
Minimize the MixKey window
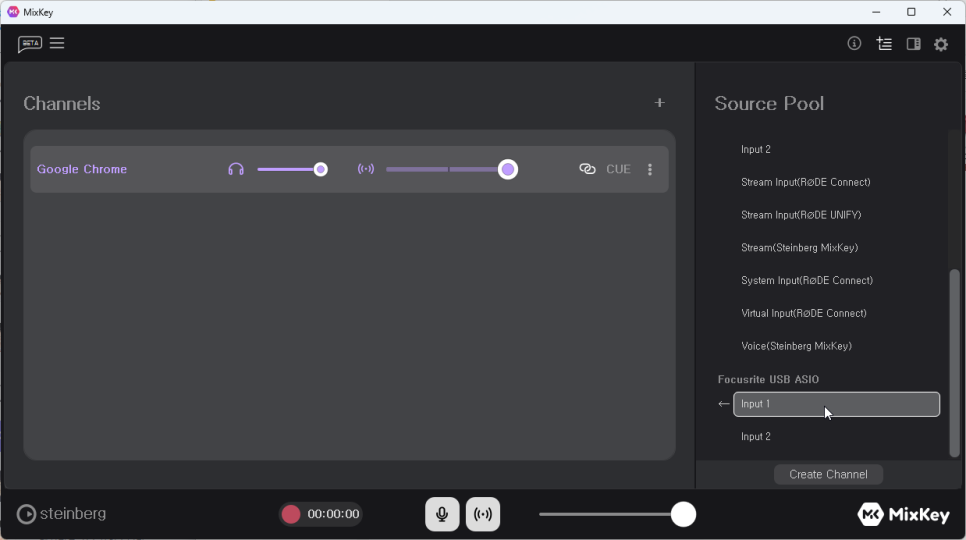click(876, 12)
